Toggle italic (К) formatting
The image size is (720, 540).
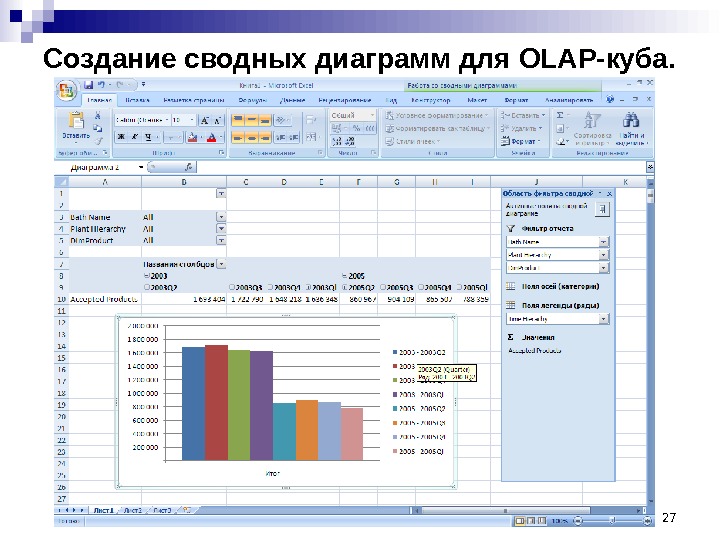135,137
